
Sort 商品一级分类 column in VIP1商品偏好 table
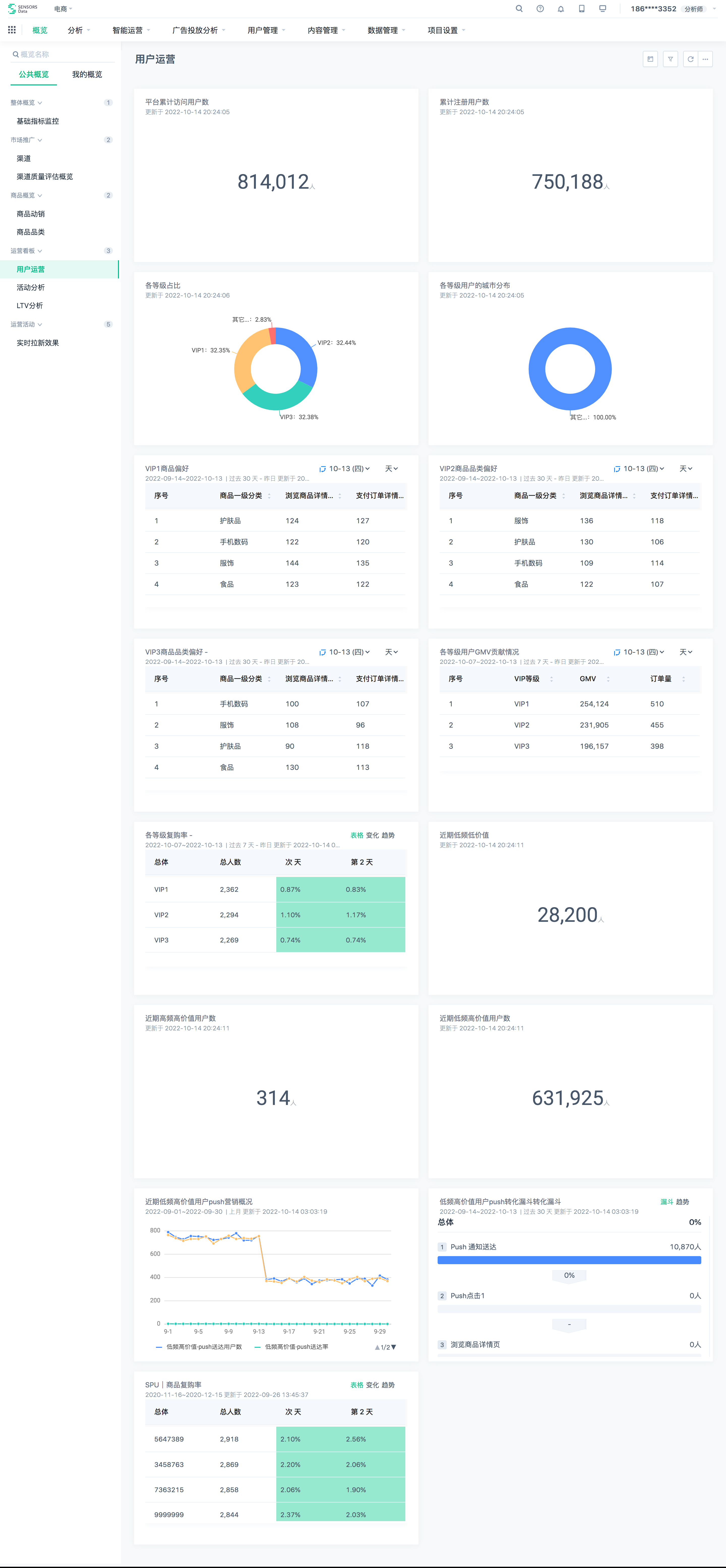click(269, 496)
